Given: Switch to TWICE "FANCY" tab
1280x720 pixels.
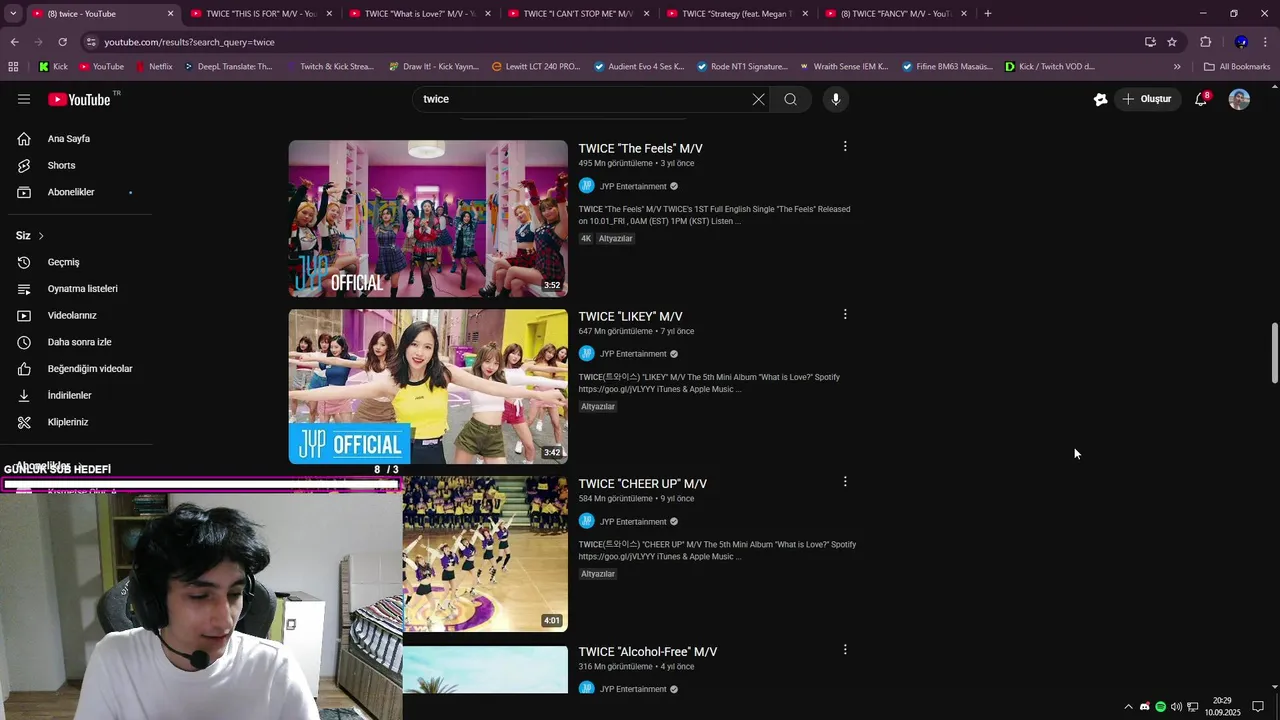Looking at the screenshot, I should point(894,14).
